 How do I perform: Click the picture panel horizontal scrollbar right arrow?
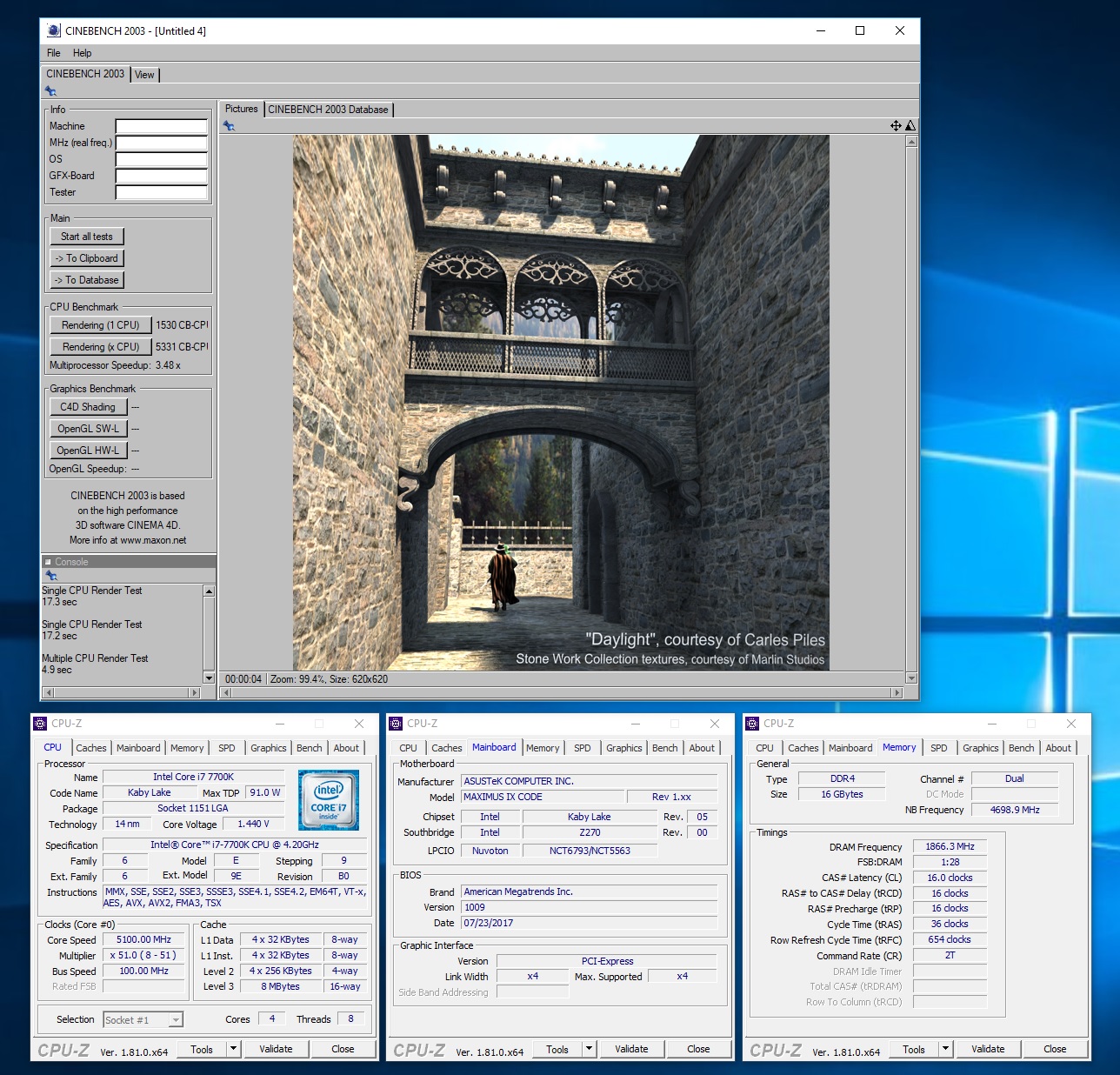point(897,693)
